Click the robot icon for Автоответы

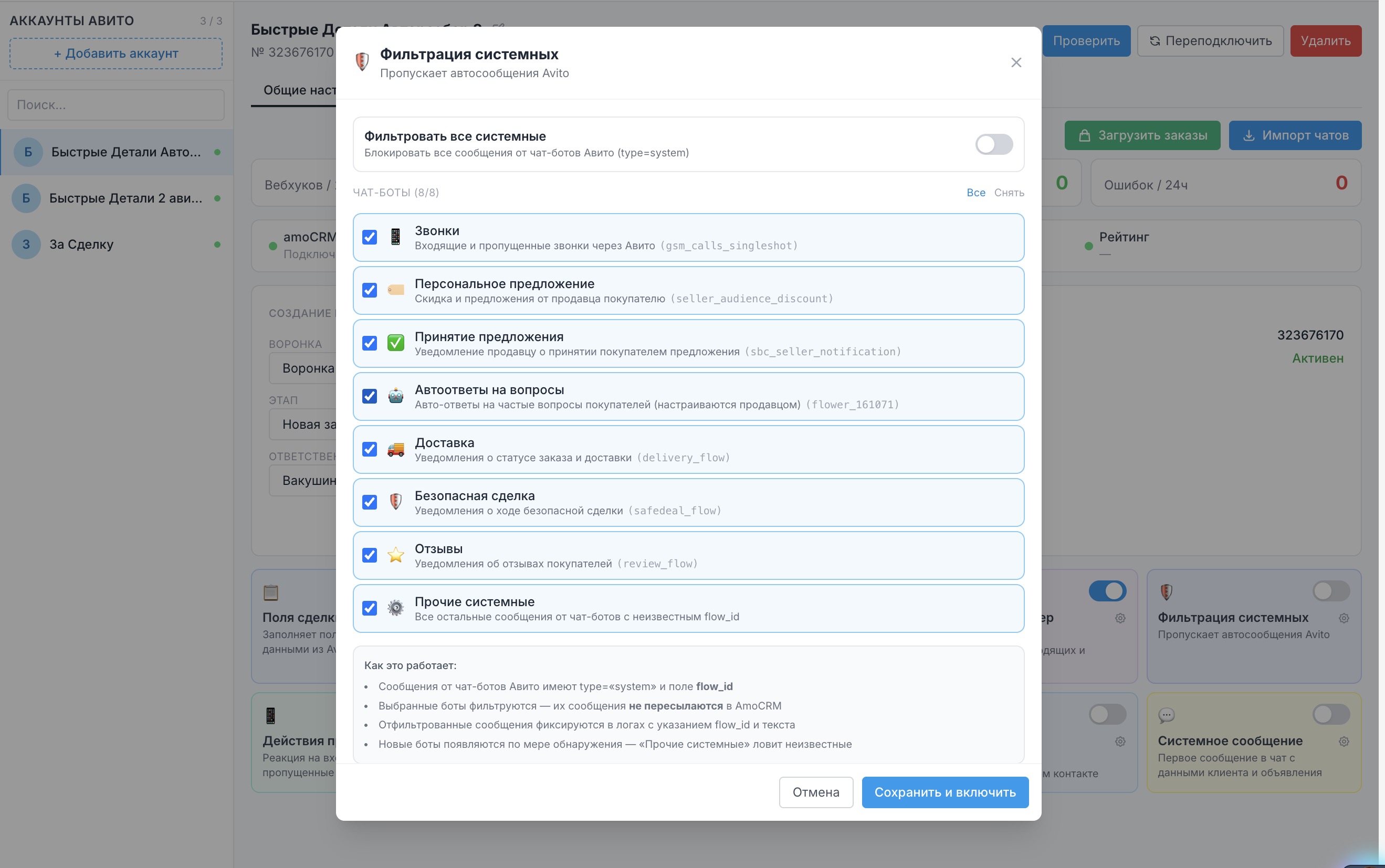(396, 396)
